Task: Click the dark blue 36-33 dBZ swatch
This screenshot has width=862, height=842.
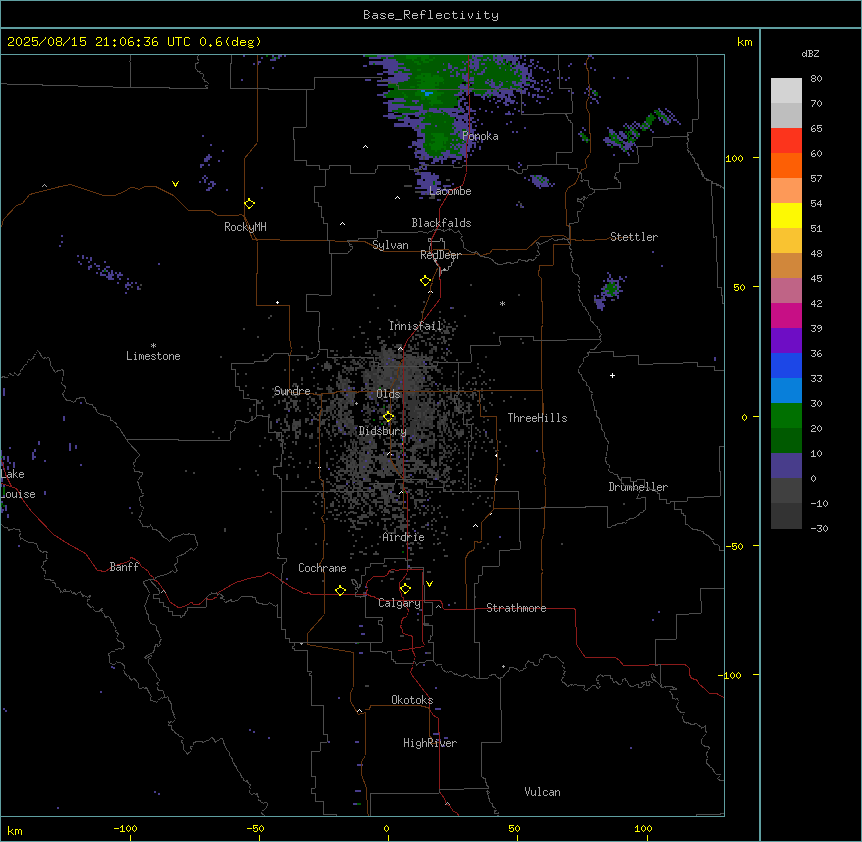Action: click(x=786, y=365)
